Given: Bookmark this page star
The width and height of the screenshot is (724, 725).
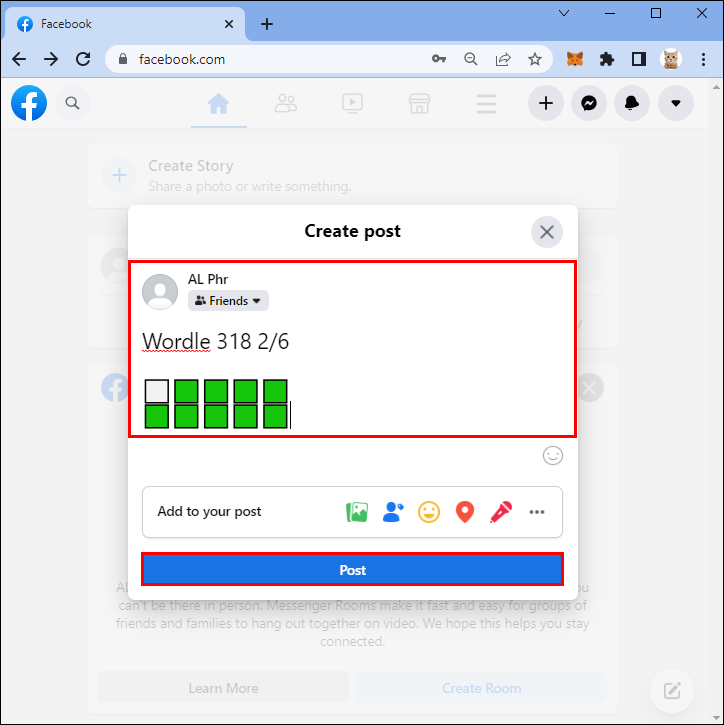Looking at the screenshot, I should 535,59.
